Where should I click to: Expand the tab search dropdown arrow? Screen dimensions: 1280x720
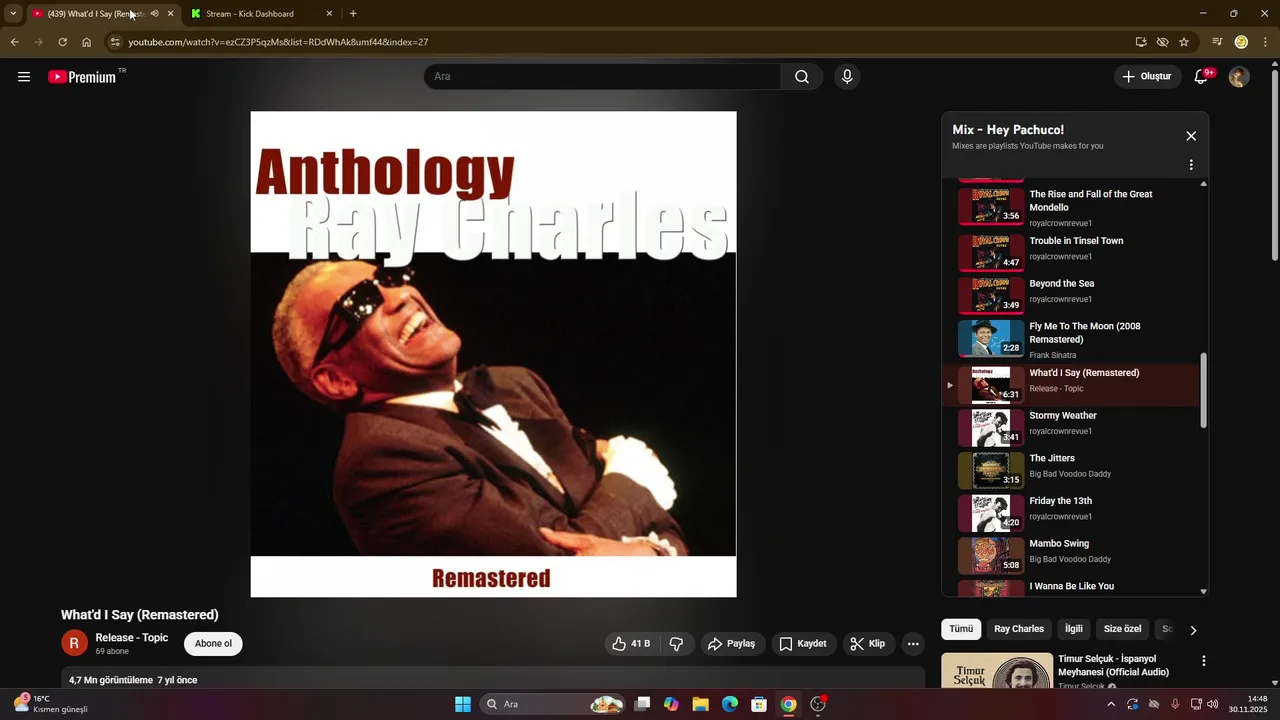click(13, 14)
